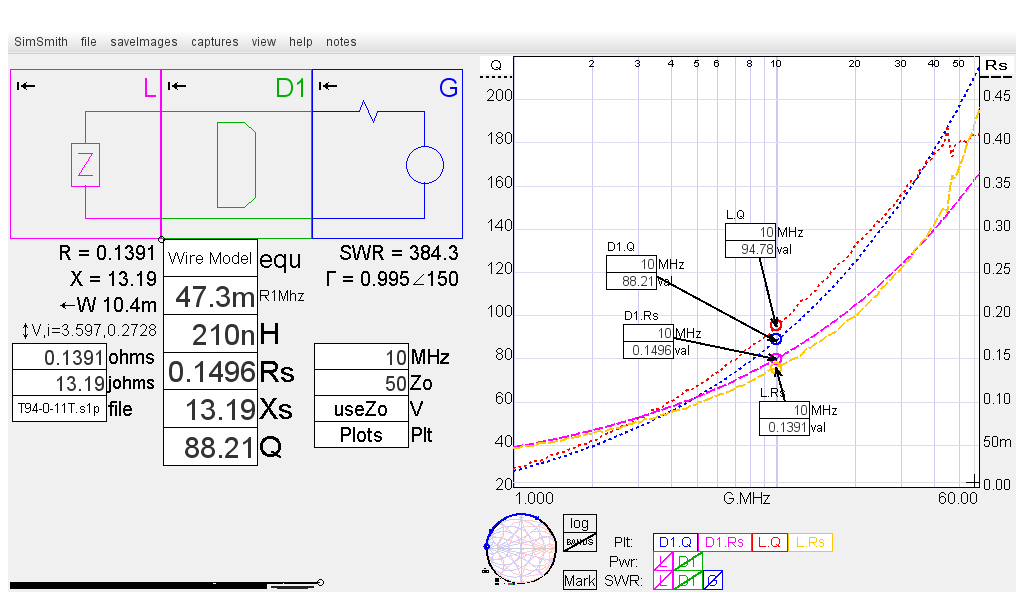1024x600 pixels.
Task: Toggle the log scale button
Action: (x=579, y=524)
